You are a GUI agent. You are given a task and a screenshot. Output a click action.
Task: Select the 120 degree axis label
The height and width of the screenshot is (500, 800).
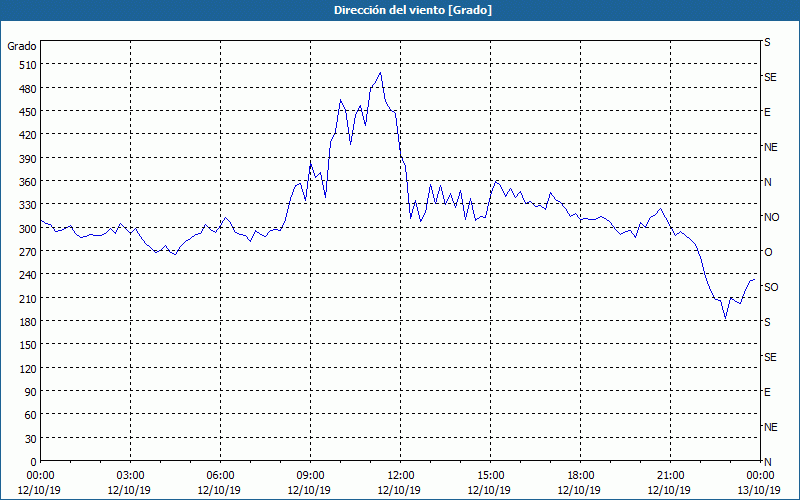pyautogui.click(x=28, y=369)
